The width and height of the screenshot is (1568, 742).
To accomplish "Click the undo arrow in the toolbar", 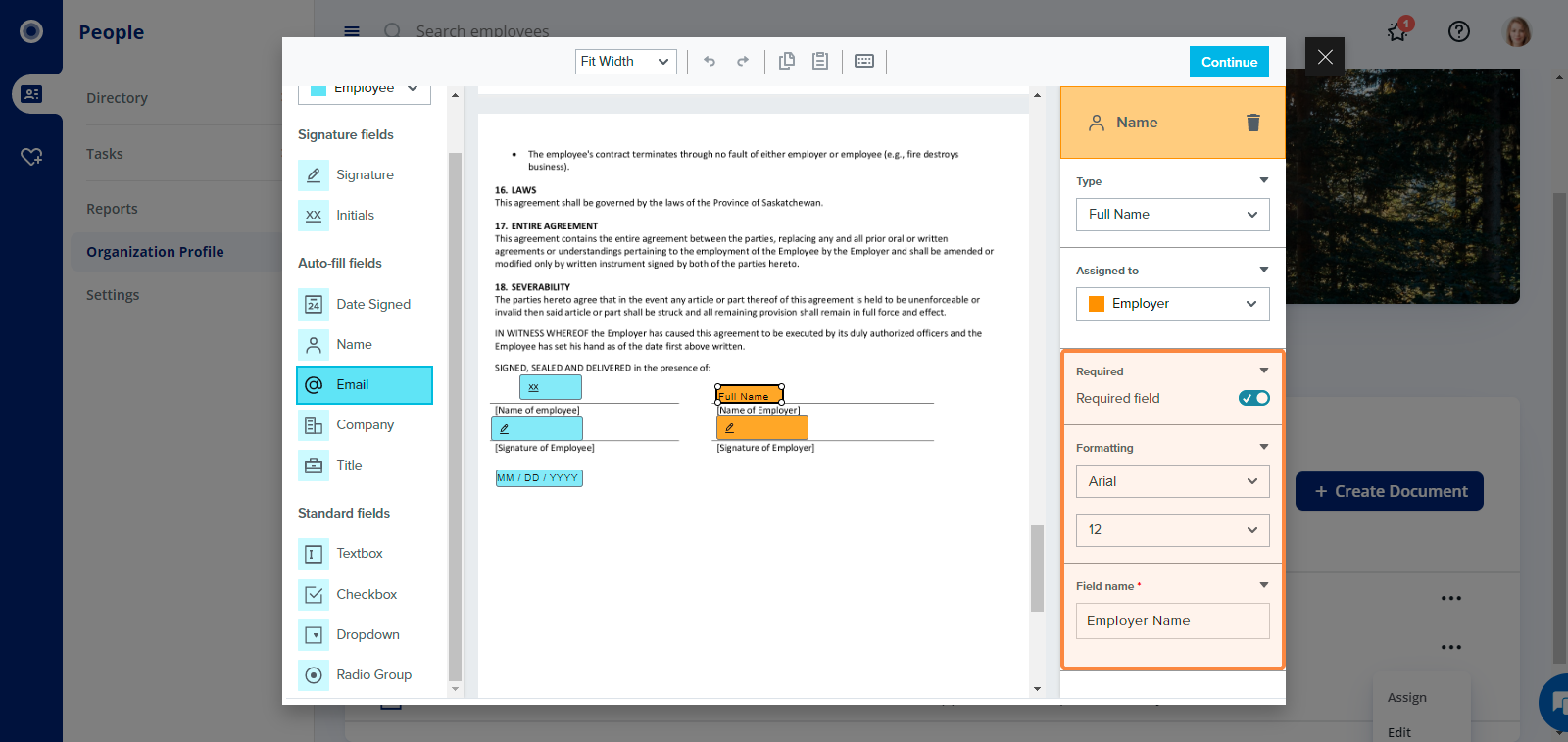I will coord(709,61).
